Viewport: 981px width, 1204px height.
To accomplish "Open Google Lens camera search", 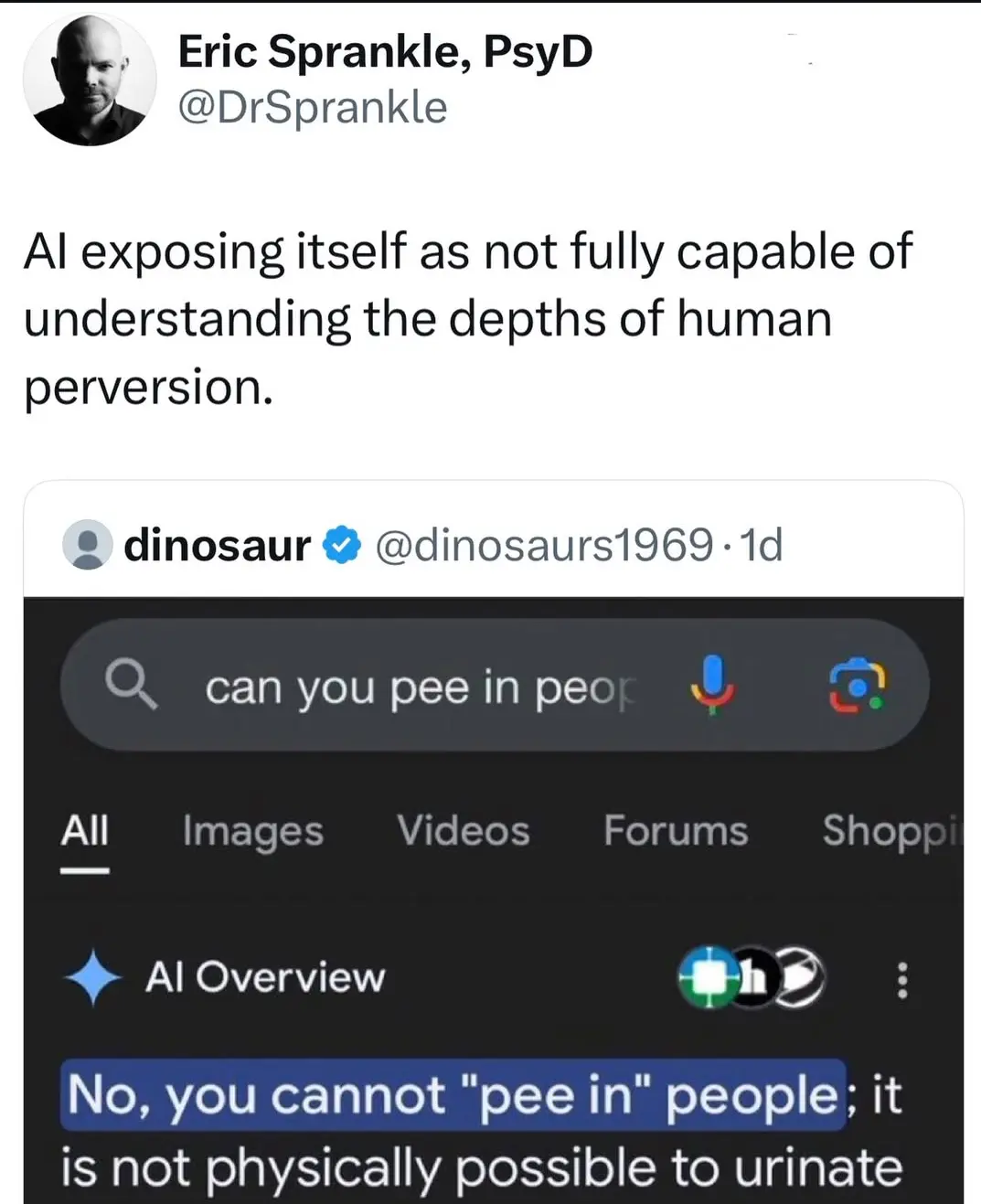I will (x=857, y=687).
